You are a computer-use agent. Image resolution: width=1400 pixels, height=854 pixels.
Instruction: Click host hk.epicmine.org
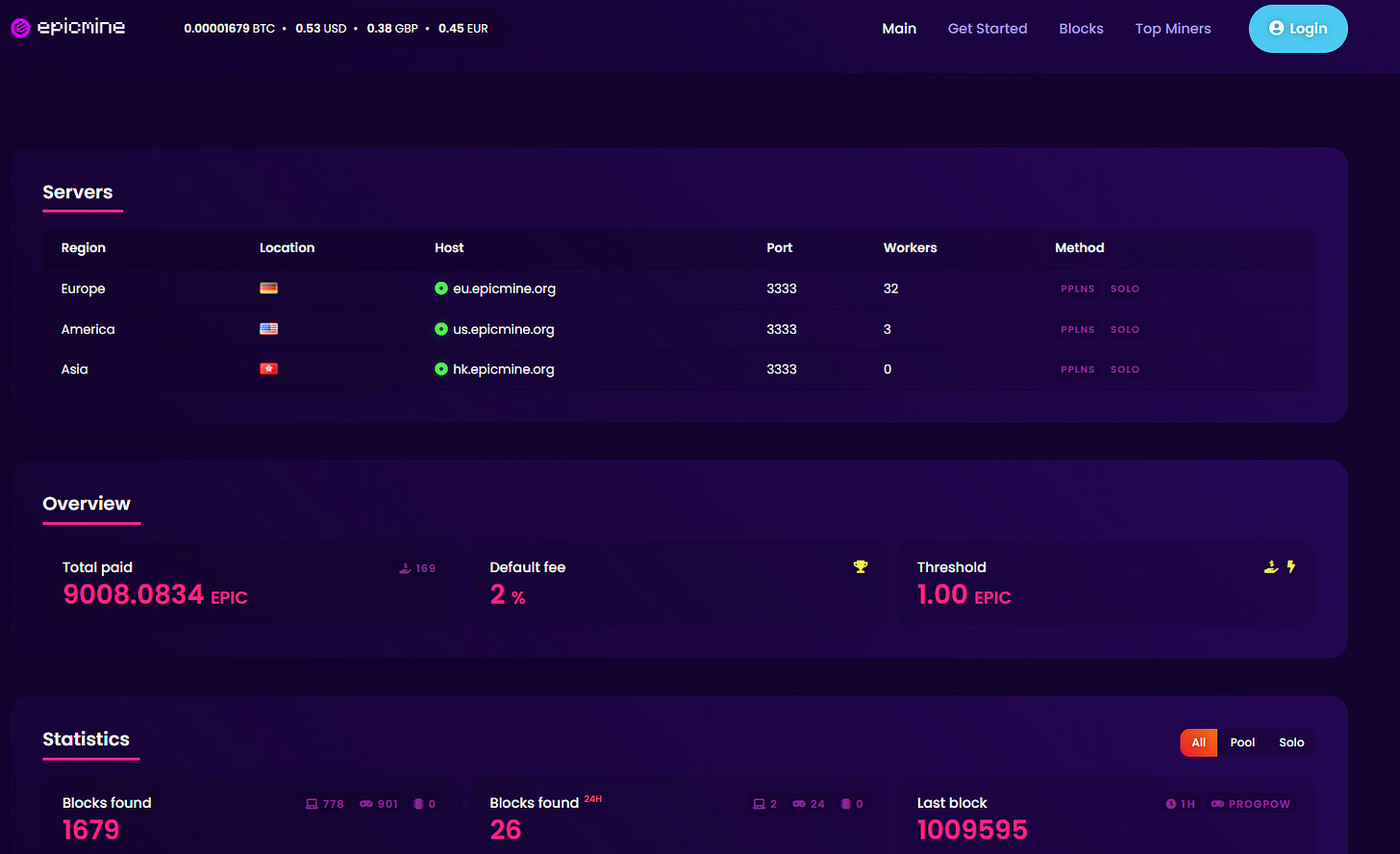pos(504,369)
